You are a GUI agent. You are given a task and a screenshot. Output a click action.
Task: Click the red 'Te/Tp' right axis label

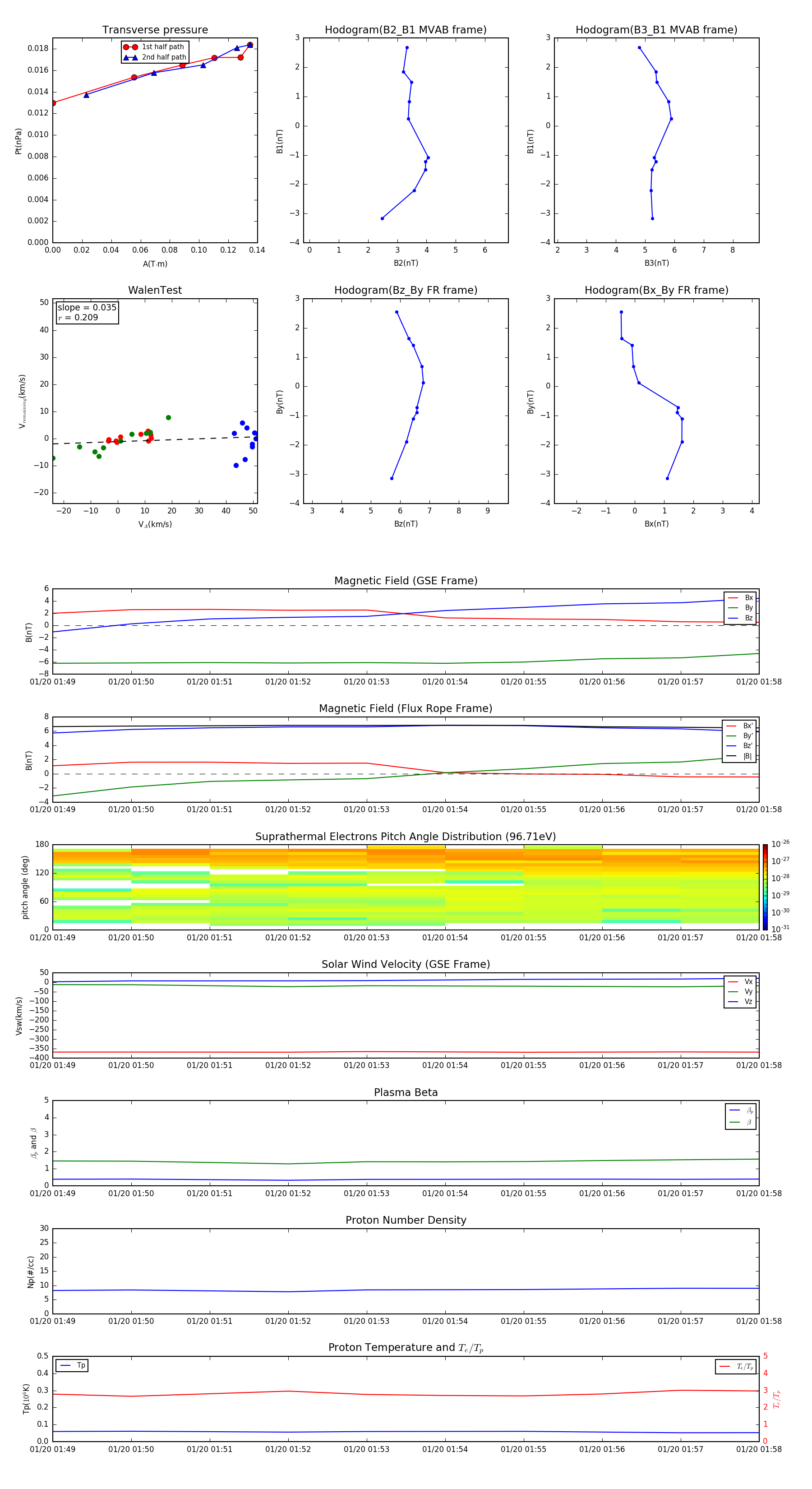pos(777,1399)
